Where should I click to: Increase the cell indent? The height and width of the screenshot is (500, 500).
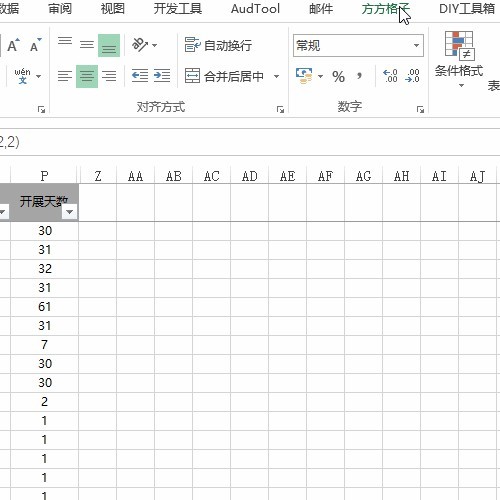click(162, 76)
